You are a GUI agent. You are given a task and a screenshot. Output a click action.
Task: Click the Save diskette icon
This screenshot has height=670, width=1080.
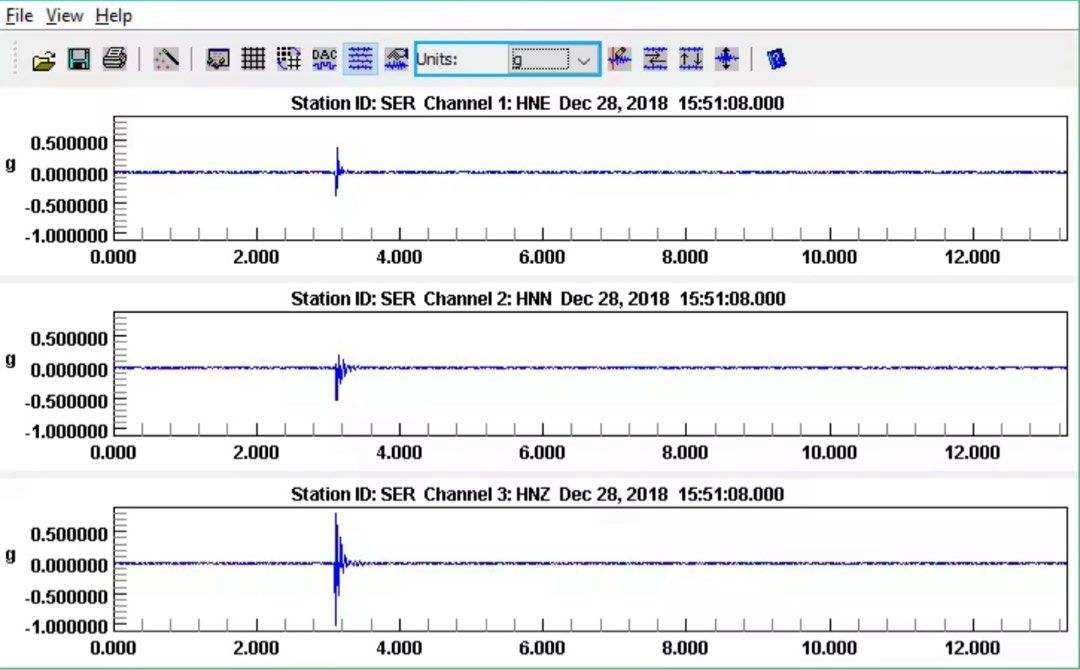[x=78, y=58]
